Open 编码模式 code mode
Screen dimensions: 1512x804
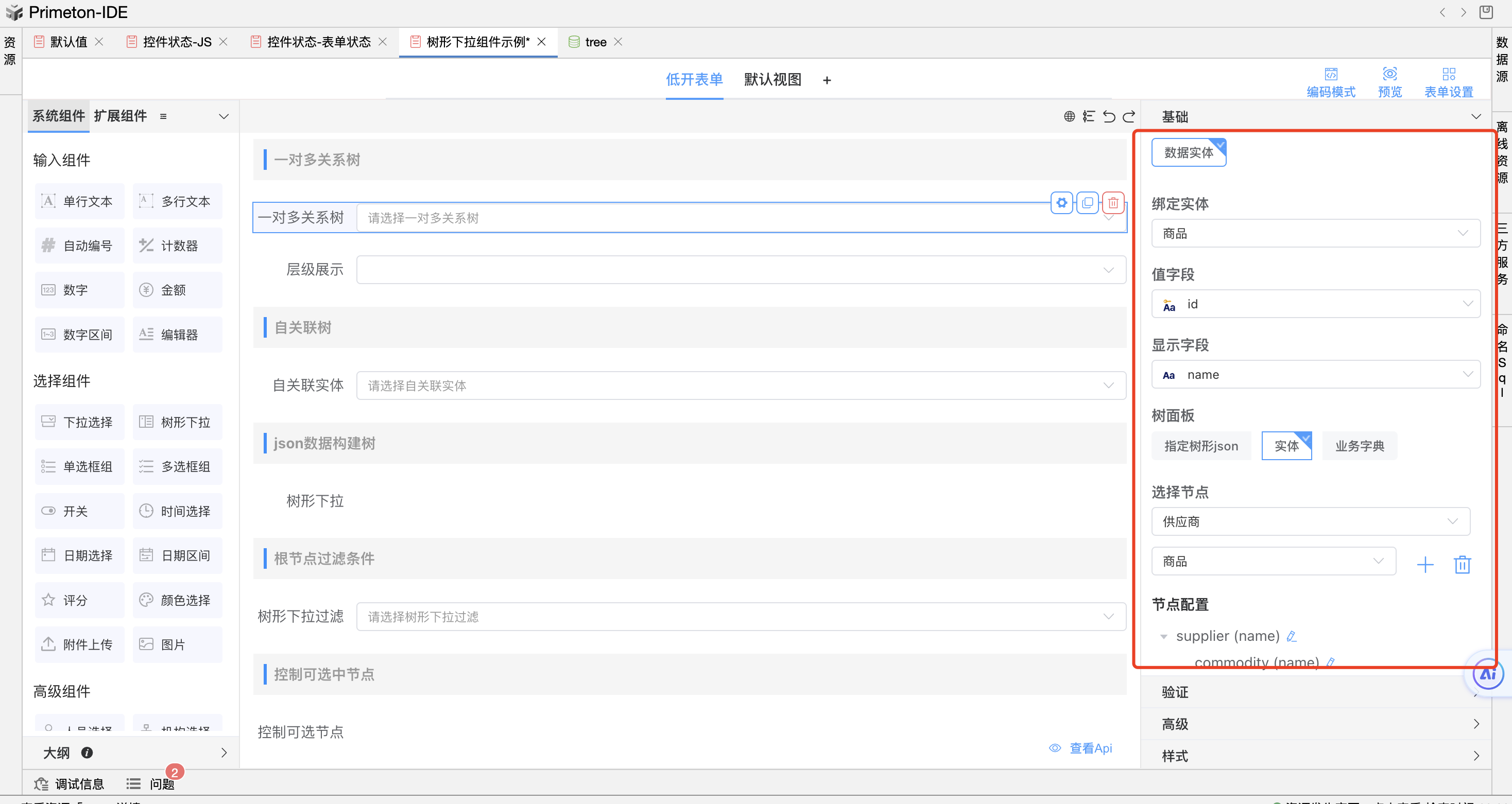pos(1330,82)
